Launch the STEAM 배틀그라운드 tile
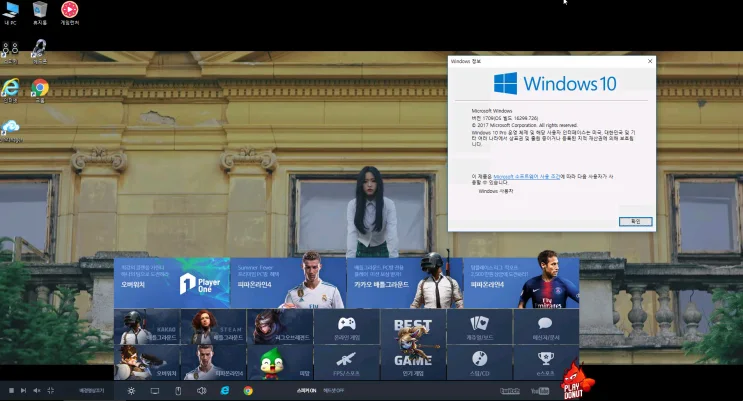This screenshot has width=743, height=401. (213, 327)
